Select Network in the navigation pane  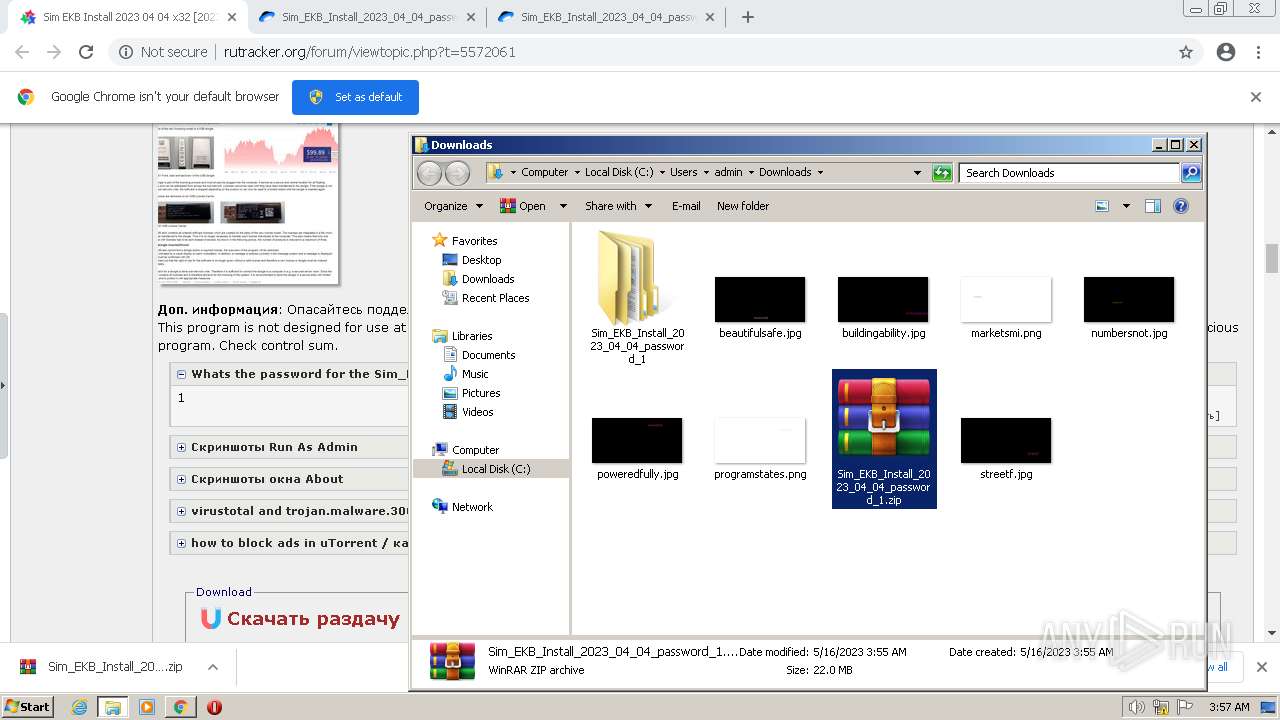[x=472, y=507]
